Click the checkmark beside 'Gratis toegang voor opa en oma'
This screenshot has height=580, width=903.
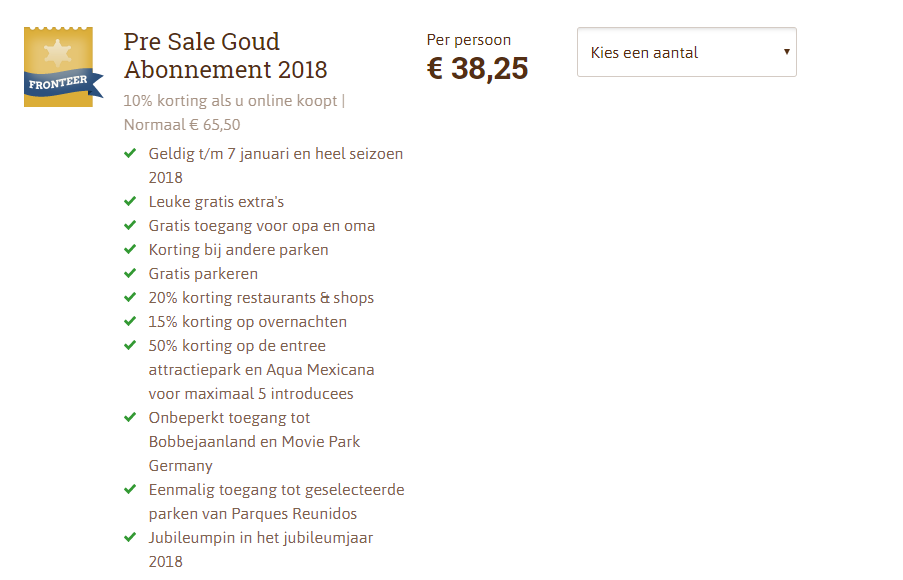pyautogui.click(x=130, y=226)
